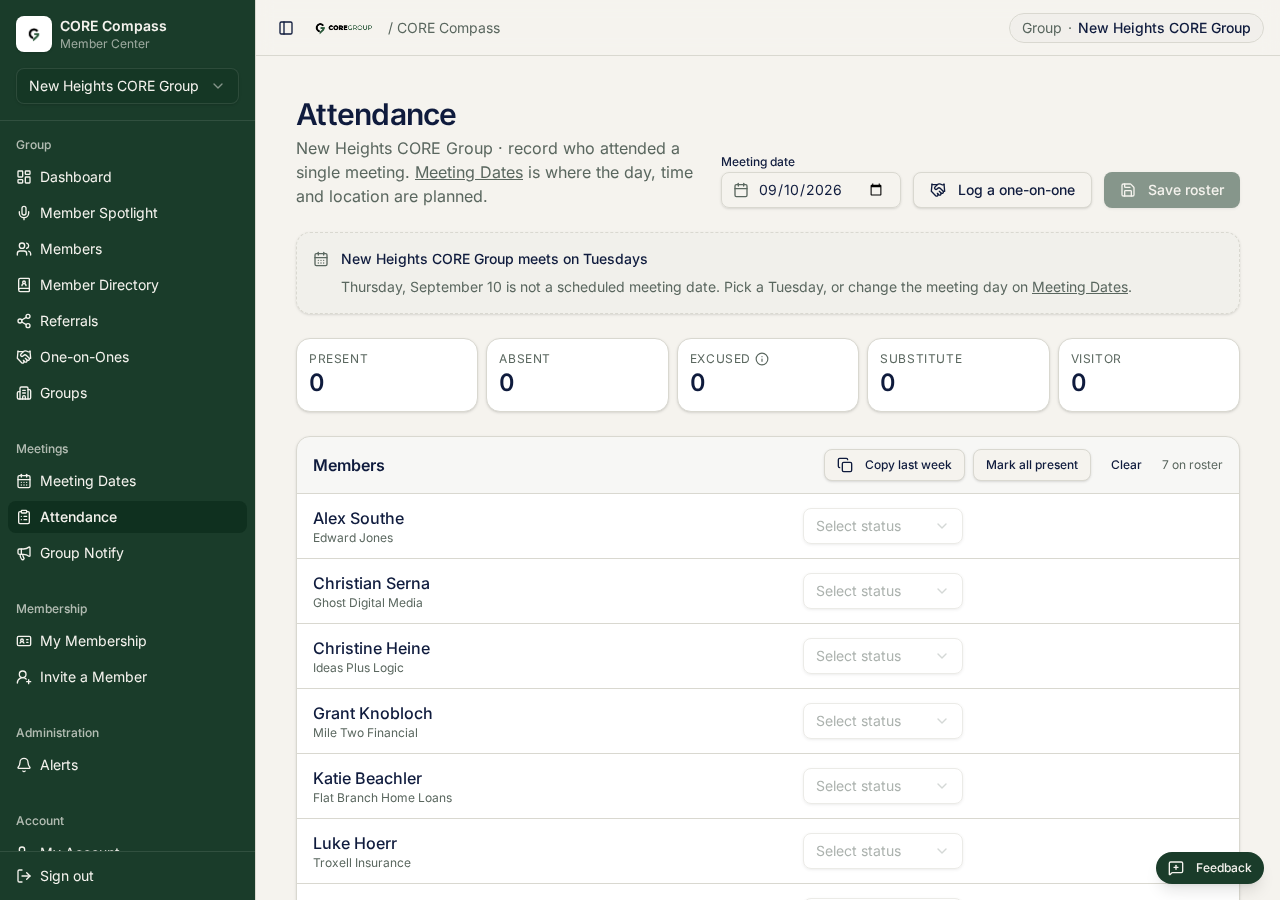The width and height of the screenshot is (1280, 900).
Task: Click the Present count card
Action: click(x=387, y=375)
